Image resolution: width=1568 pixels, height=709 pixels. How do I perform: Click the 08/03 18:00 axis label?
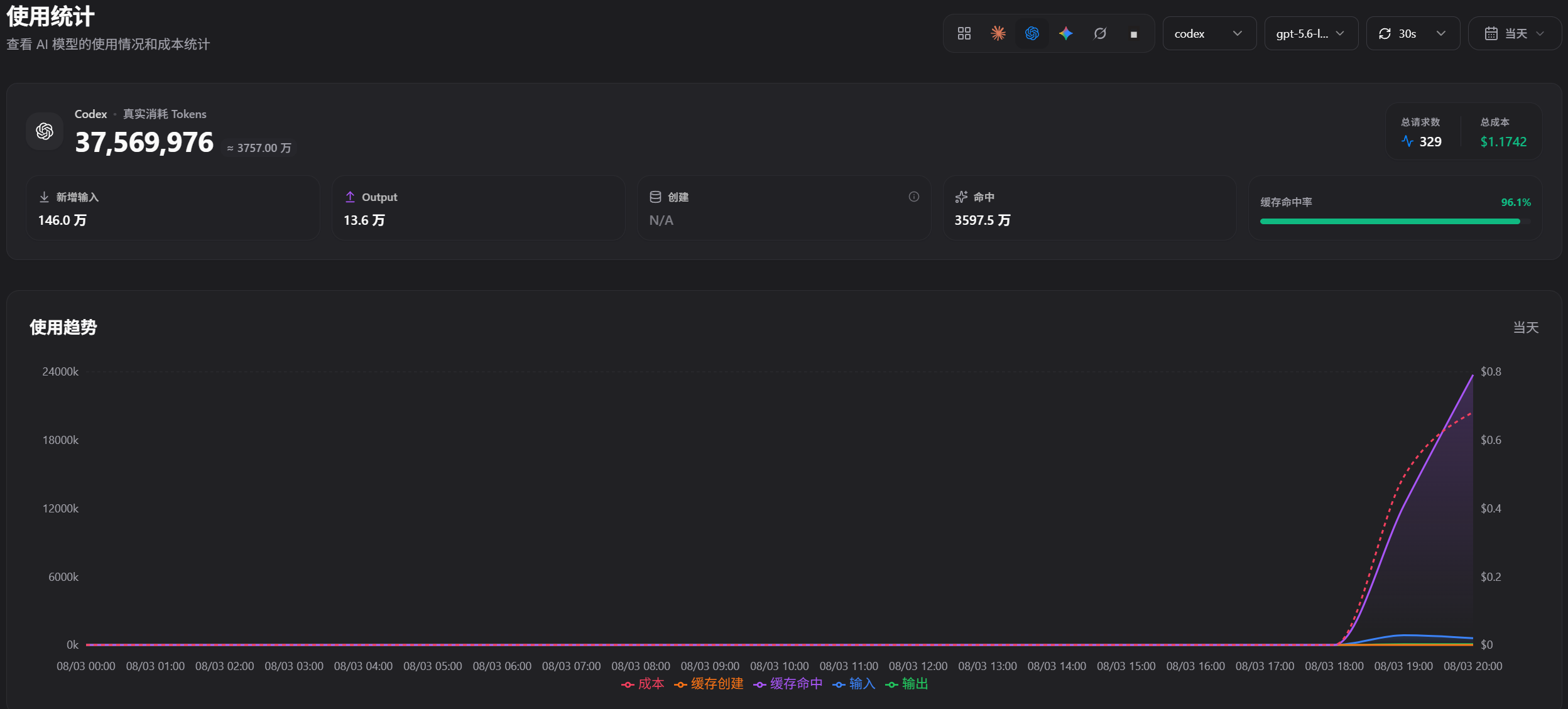tap(1334, 666)
